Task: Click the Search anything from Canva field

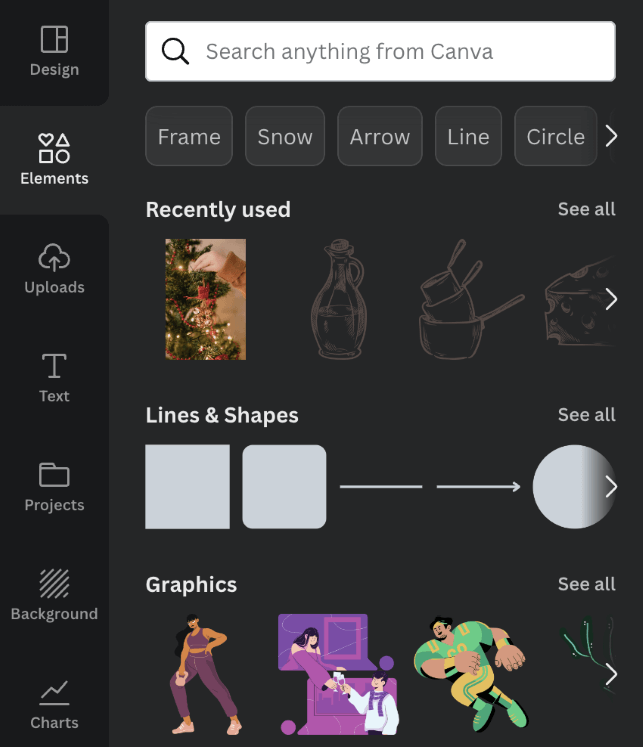Action: (x=380, y=51)
